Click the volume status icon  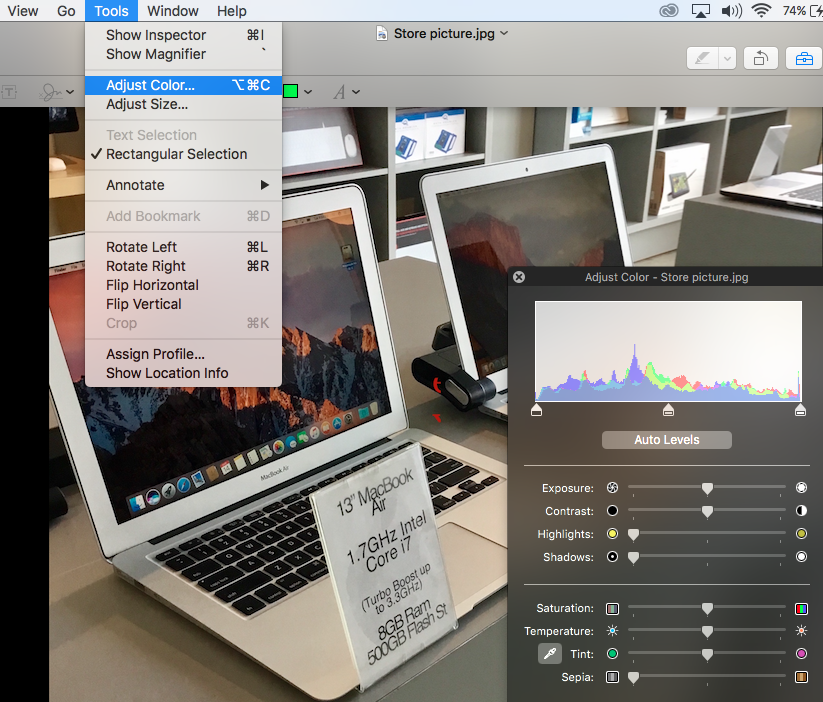click(x=732, y=11)
